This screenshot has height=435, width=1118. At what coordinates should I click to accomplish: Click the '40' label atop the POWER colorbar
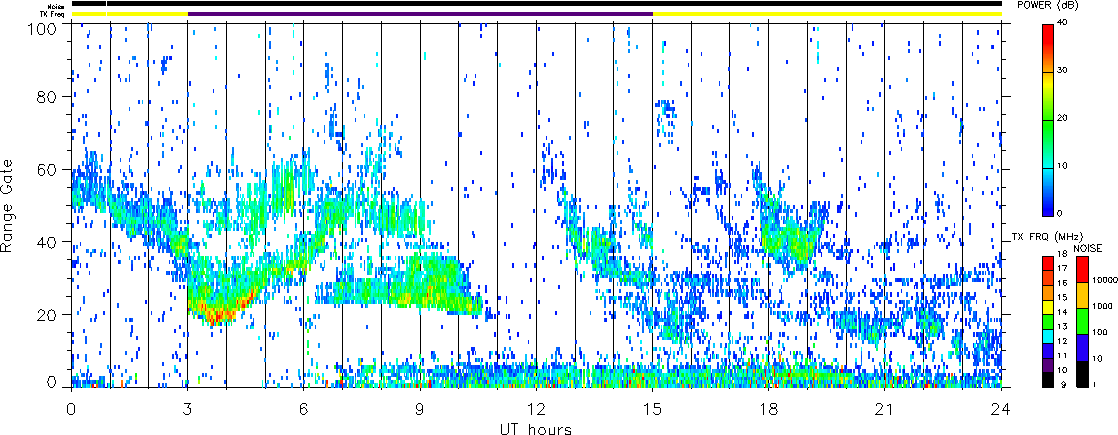coord(1062,22)
